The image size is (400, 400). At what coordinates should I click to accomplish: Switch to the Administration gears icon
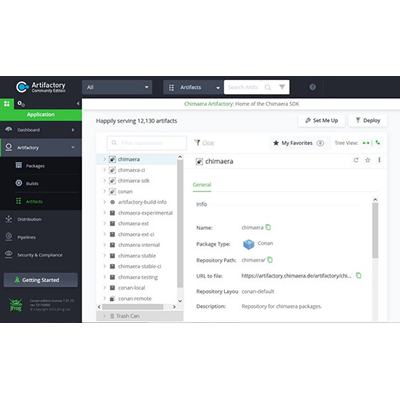point(21,104)
